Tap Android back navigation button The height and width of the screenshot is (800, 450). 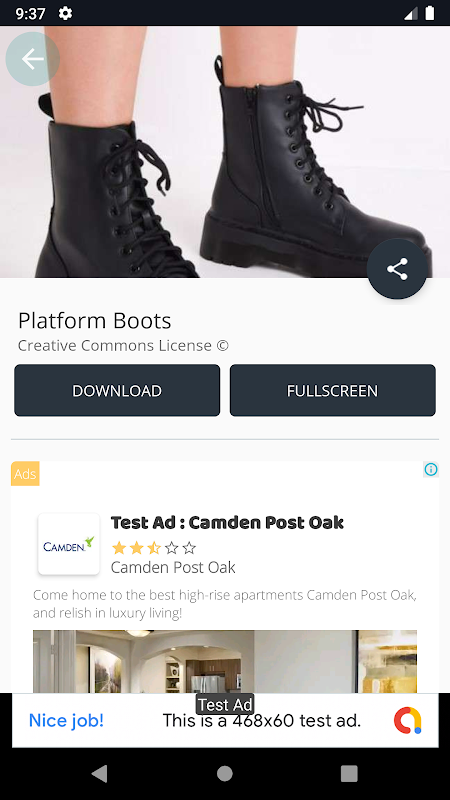click(x=99, y=773)
